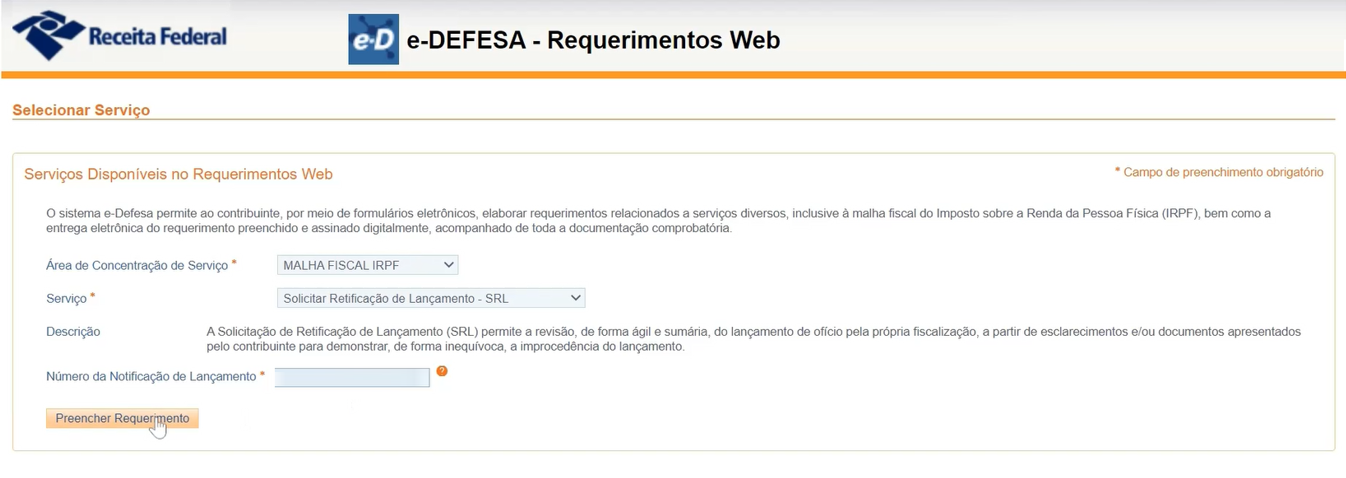
Task: Focus Número da Notificação de Lançamento field
Action: [x=352, y=377]
